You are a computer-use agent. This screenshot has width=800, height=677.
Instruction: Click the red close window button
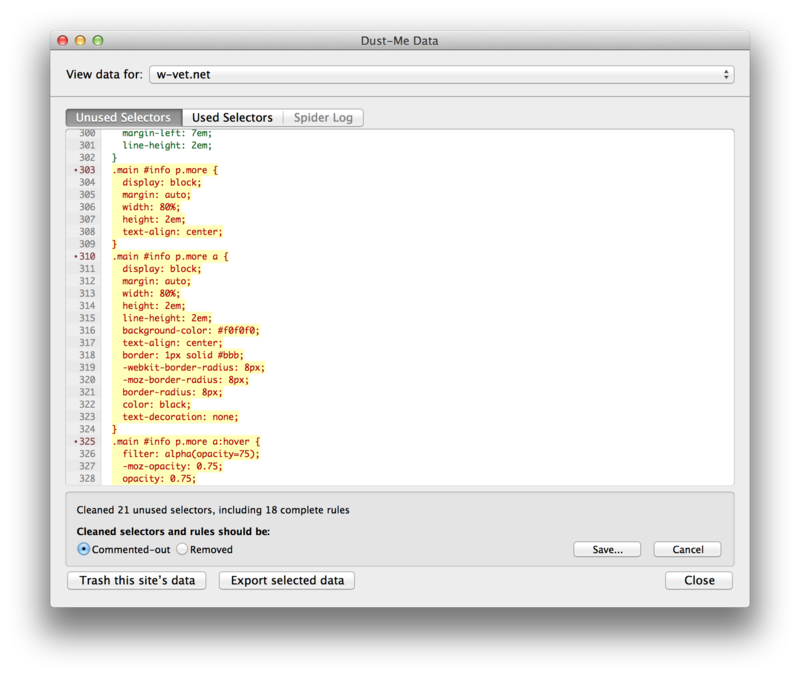tap(63, 40)
